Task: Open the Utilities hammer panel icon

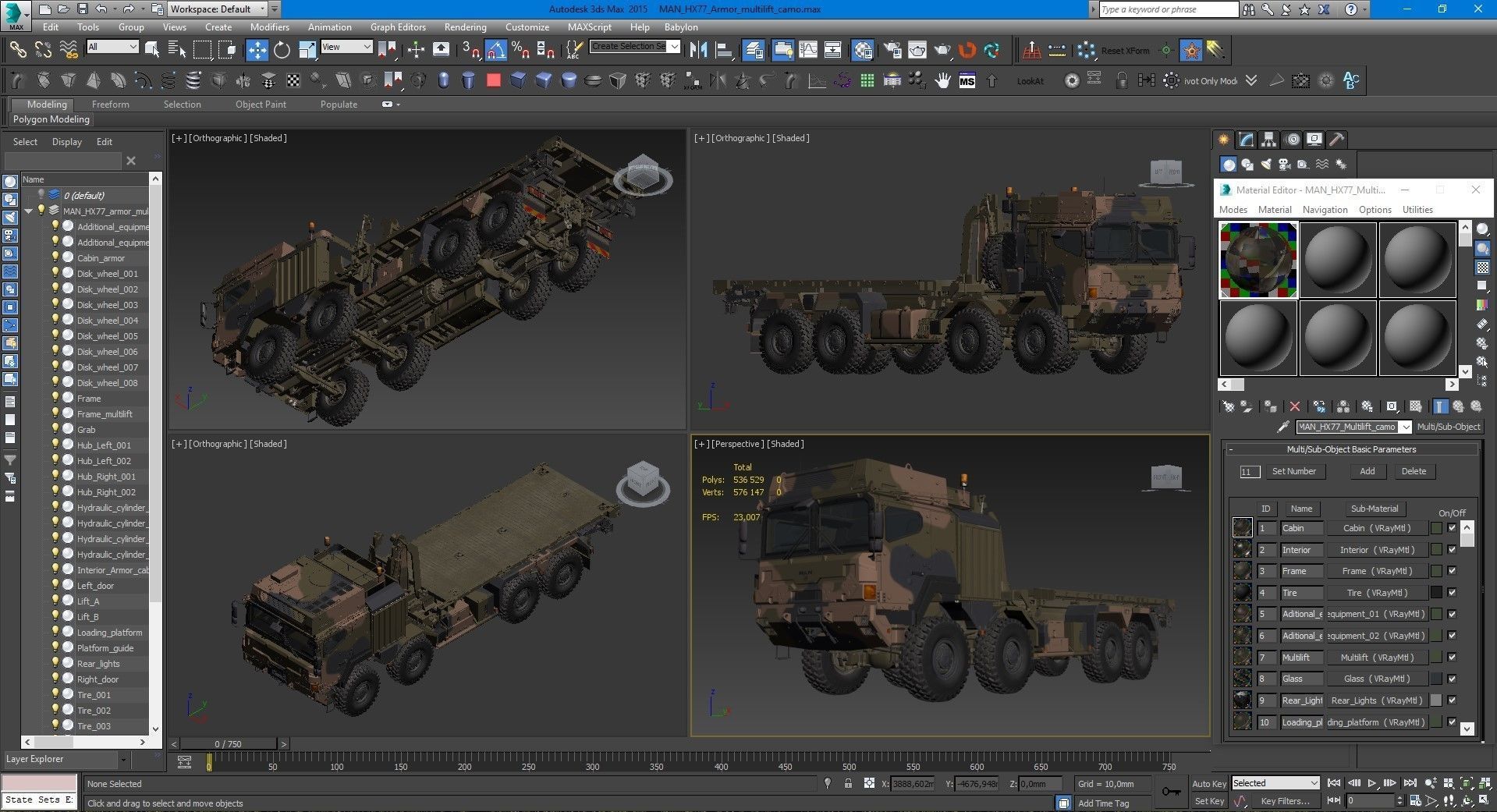Action: 1337,140
